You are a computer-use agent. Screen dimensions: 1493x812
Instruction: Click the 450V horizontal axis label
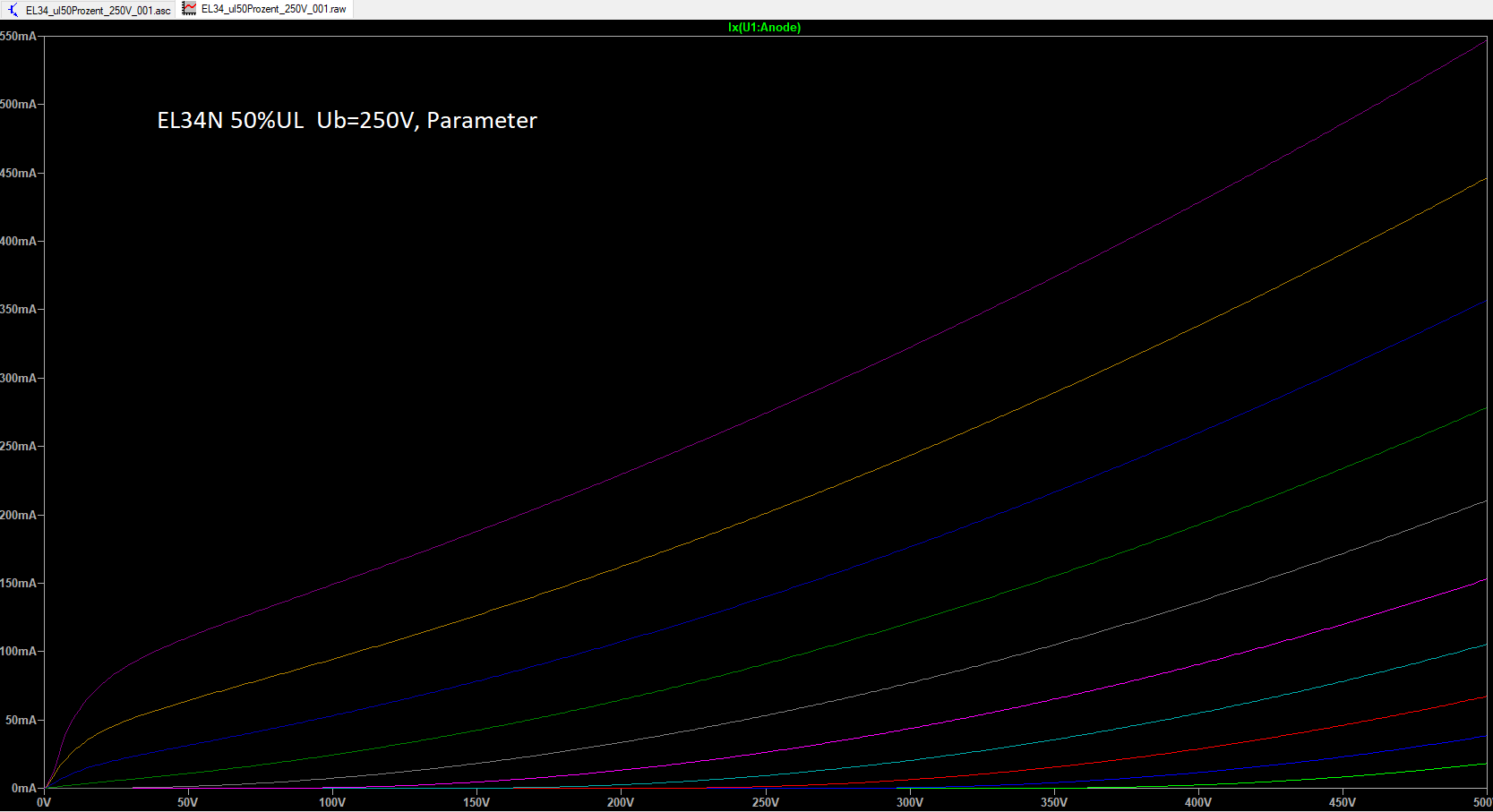click(1343, 802)
